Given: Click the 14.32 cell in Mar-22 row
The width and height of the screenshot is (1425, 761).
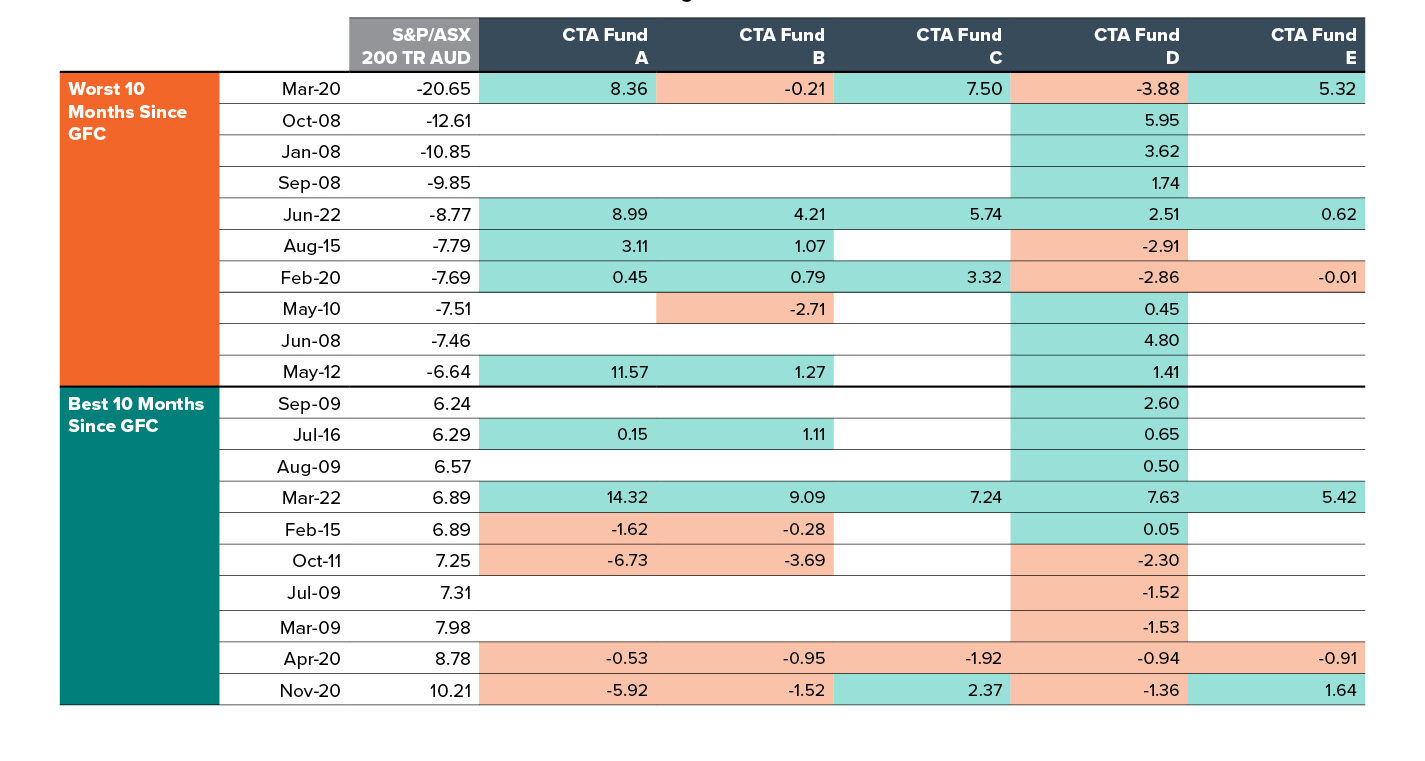Looking at the screenshot, I should pos(620,498).
